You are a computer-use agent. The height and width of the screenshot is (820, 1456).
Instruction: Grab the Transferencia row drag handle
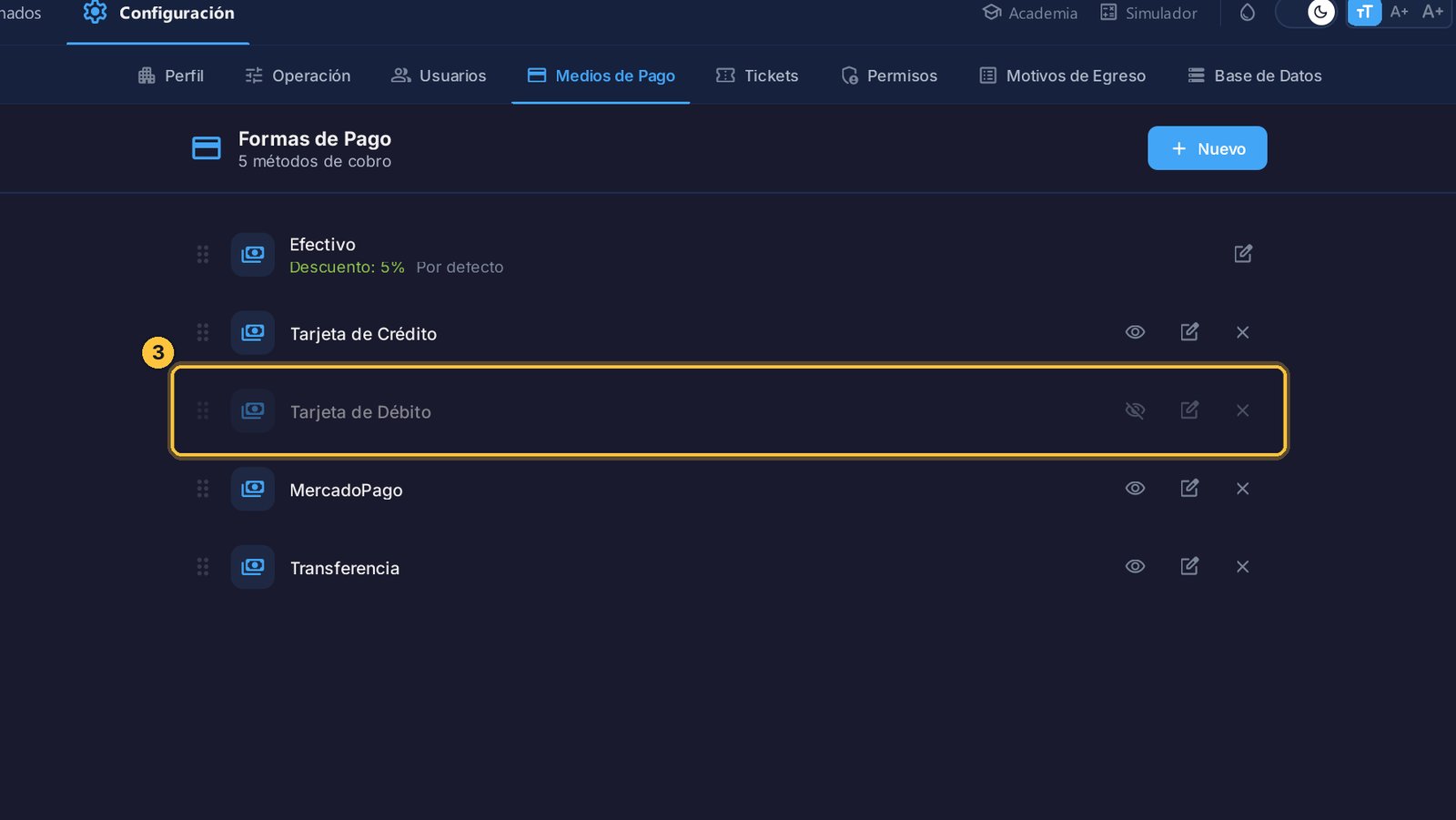[203, 567]
